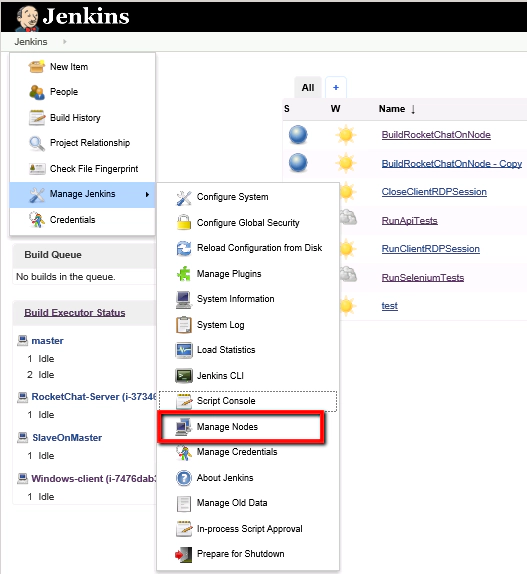Image resolution: width=527 pixels, height=574 pixels.
Task: Click the Manage Credentials keys icon
Action: tap(184, 452)
